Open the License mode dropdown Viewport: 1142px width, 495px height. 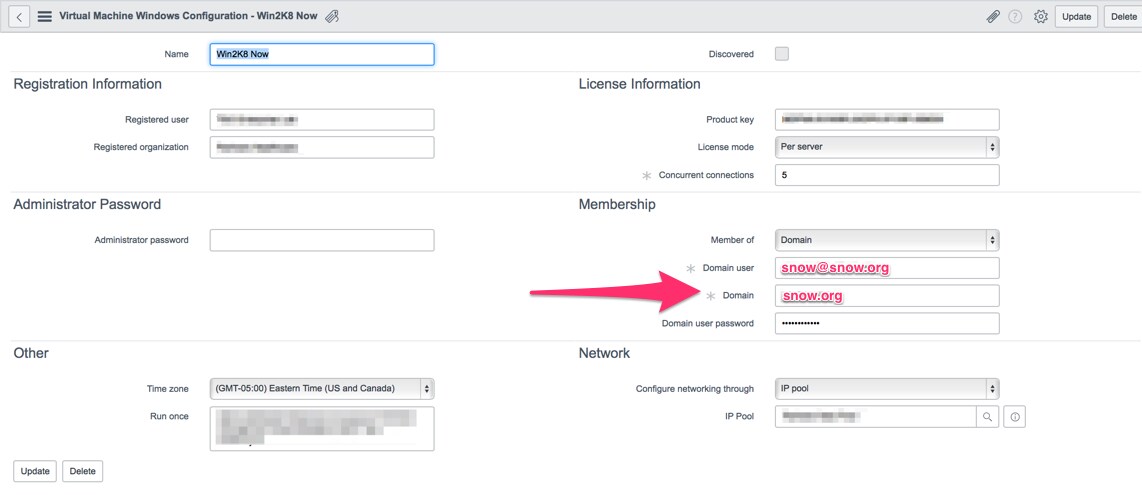[x=886, y=147]
